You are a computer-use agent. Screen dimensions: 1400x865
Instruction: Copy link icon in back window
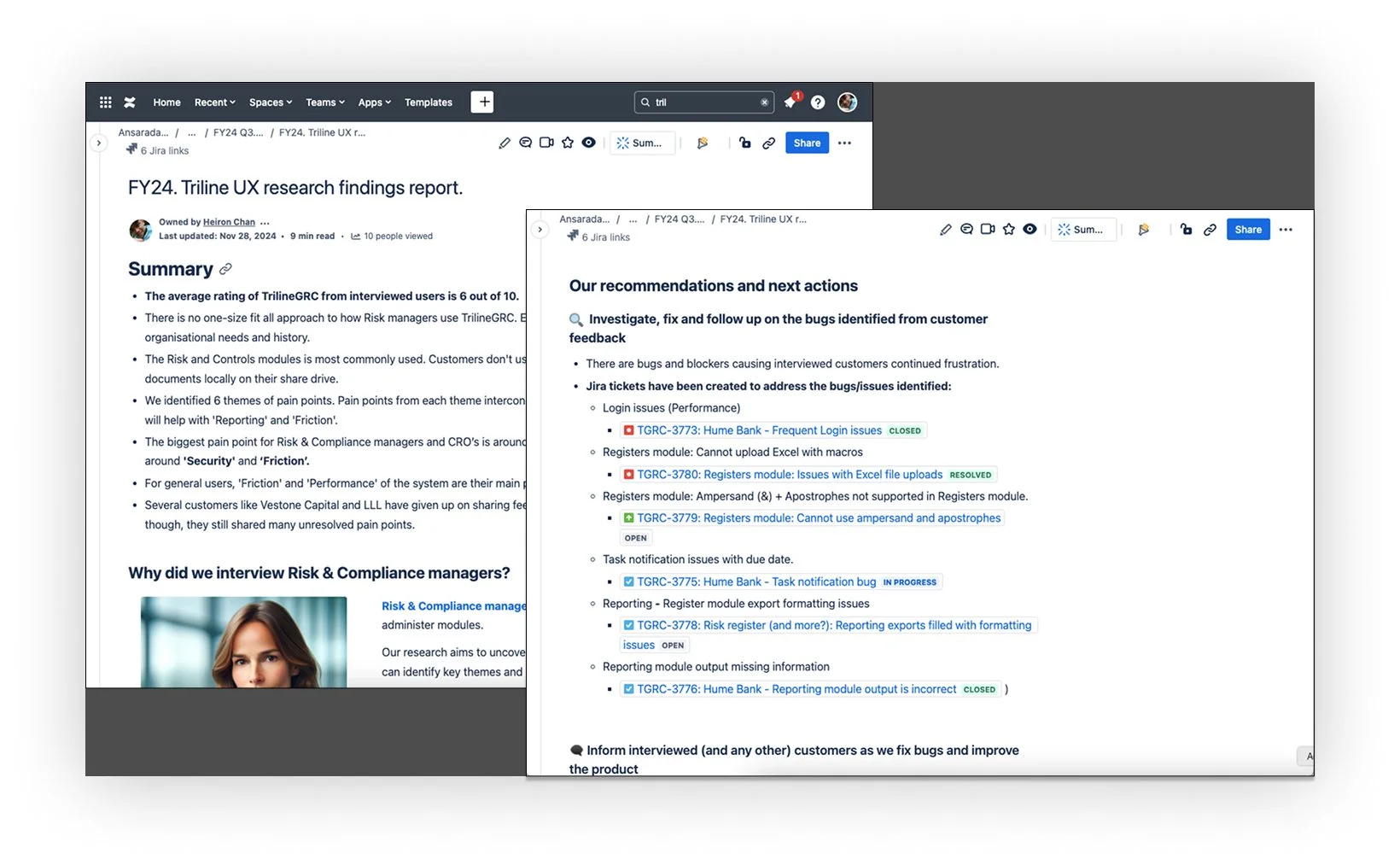click(769, 143)
